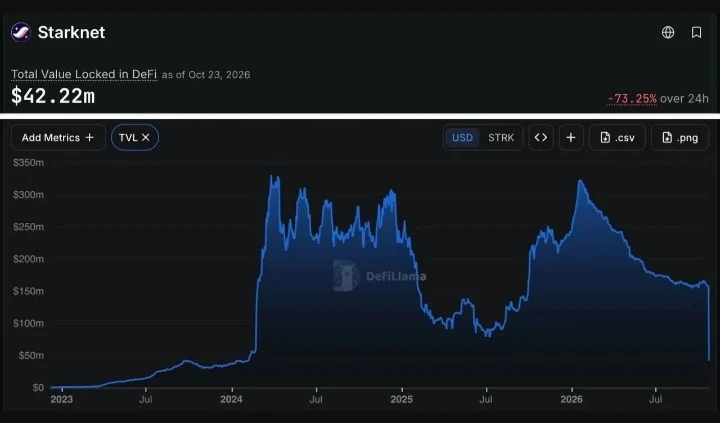Download chart image as .png
This screenshot has width=720, height=423.
(680, 137)
